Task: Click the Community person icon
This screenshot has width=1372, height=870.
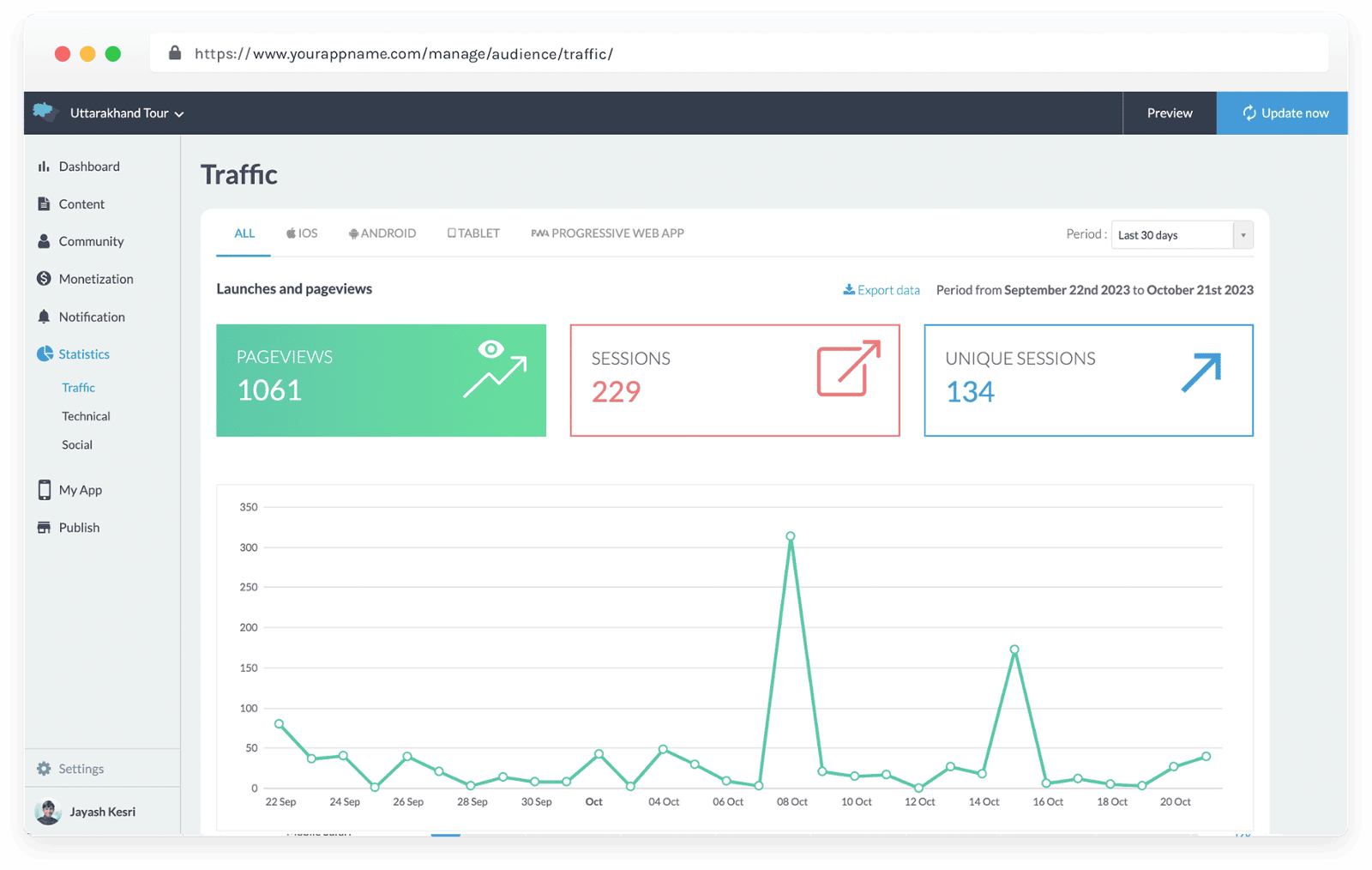Action: pos(44,241)
